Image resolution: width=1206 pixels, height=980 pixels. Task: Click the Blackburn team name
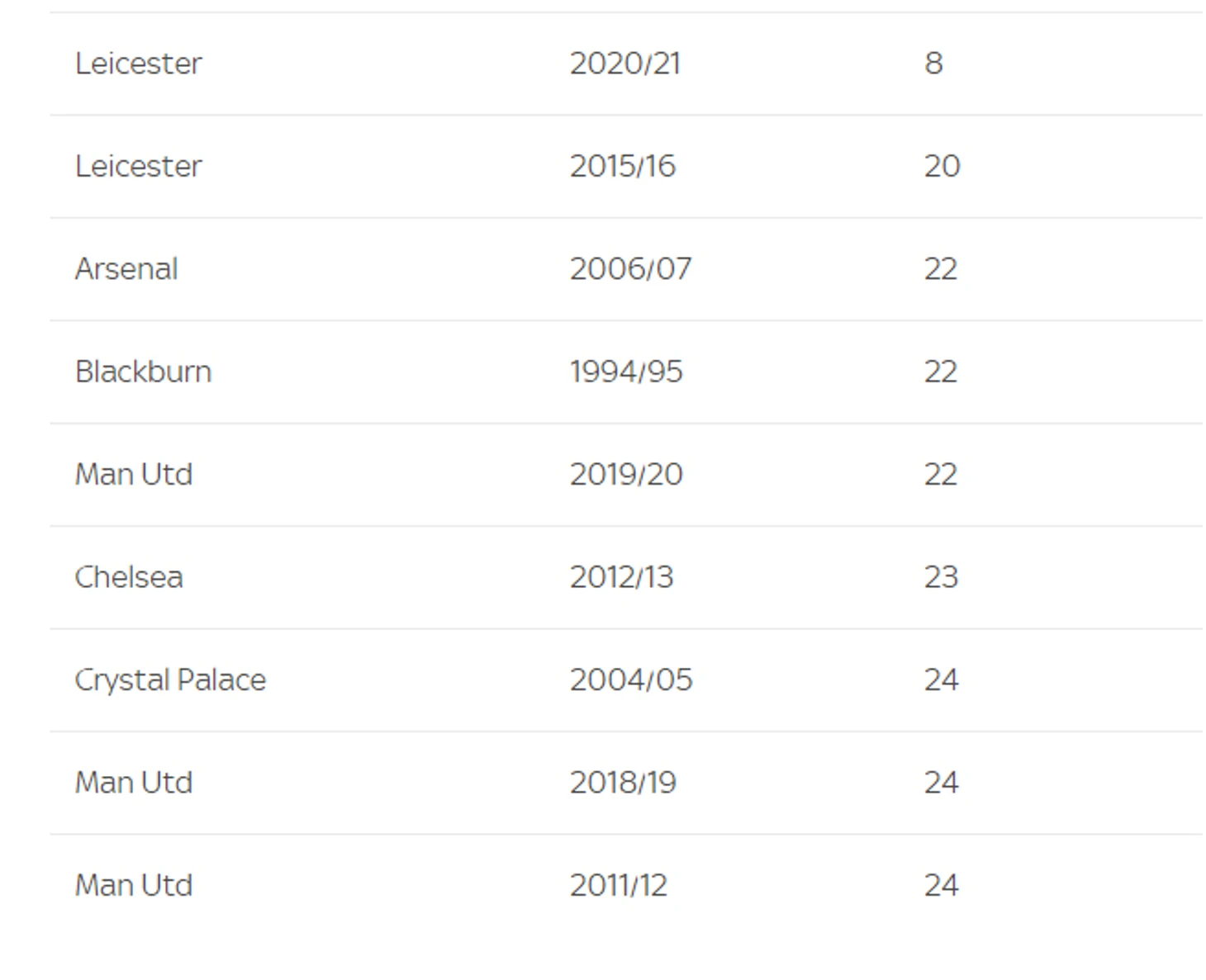point(144,372)
